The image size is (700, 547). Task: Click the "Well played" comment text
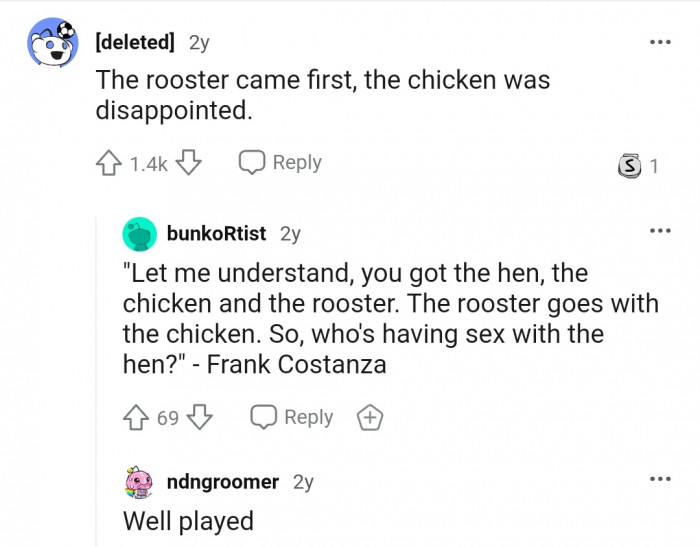click(x=188, y=521)
